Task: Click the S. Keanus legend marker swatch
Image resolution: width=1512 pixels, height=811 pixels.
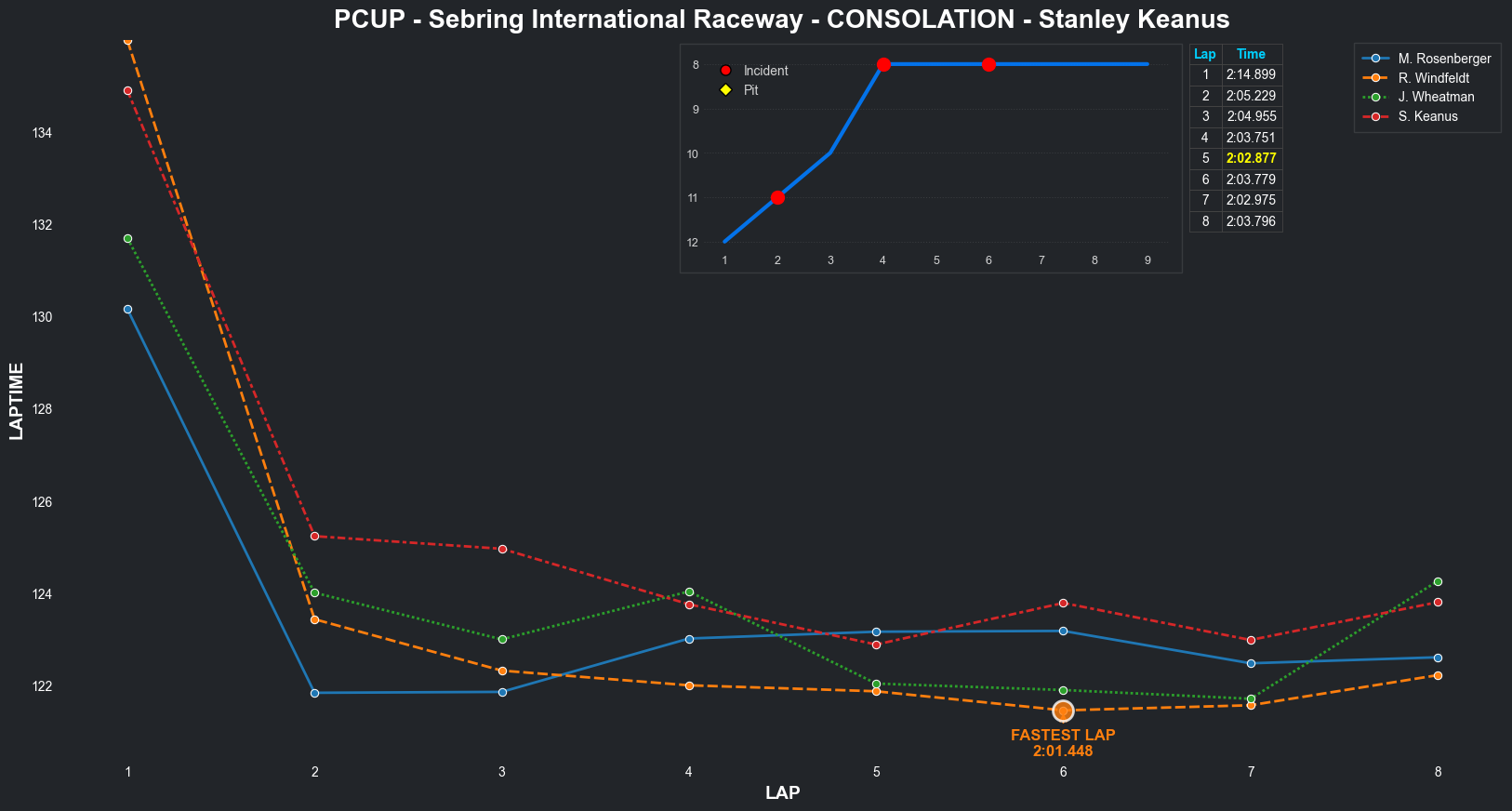Action: (x=1375, y=116)
